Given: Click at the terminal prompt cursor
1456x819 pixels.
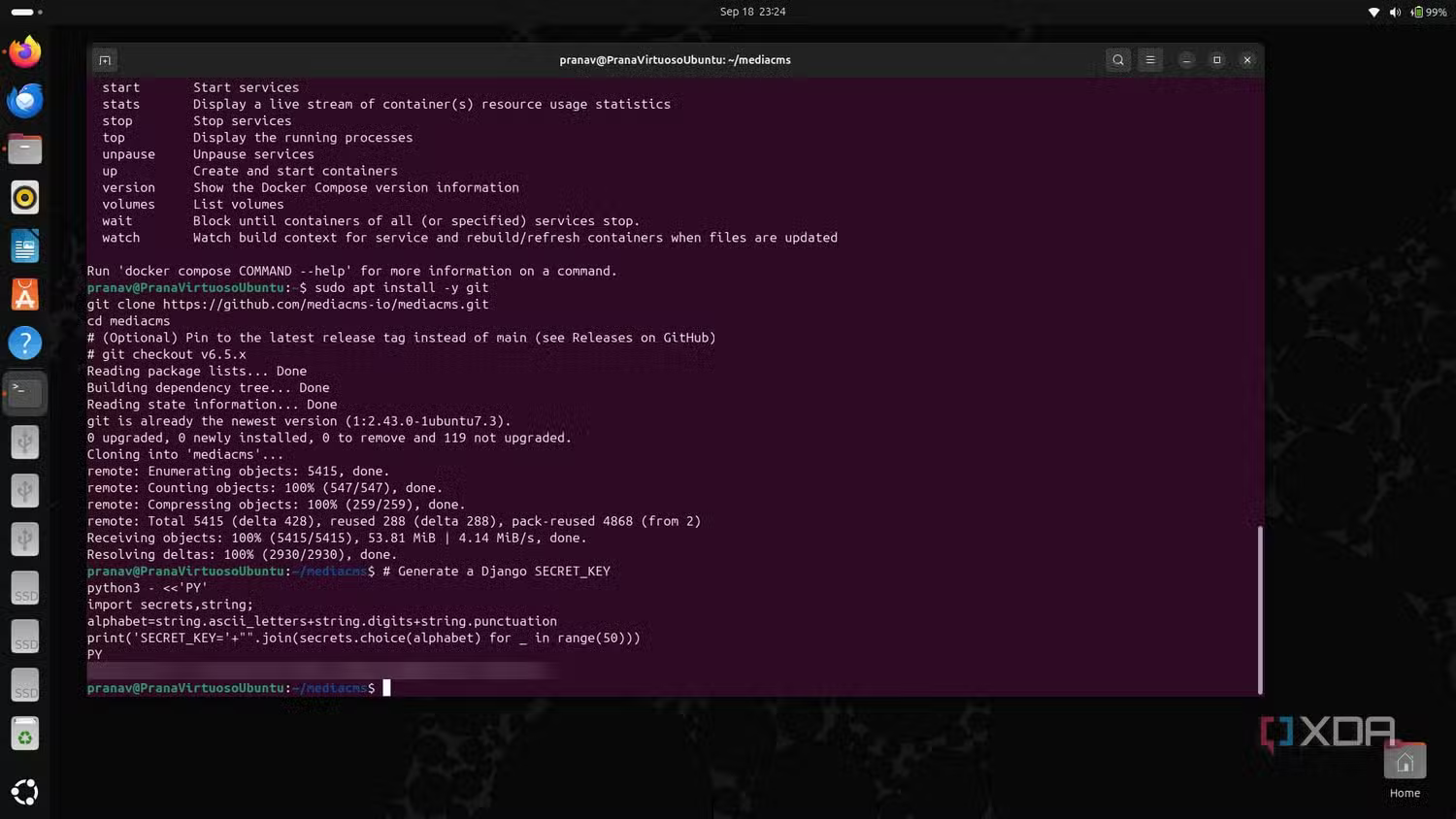Looking at the screenshot, I should click(386, 688).
